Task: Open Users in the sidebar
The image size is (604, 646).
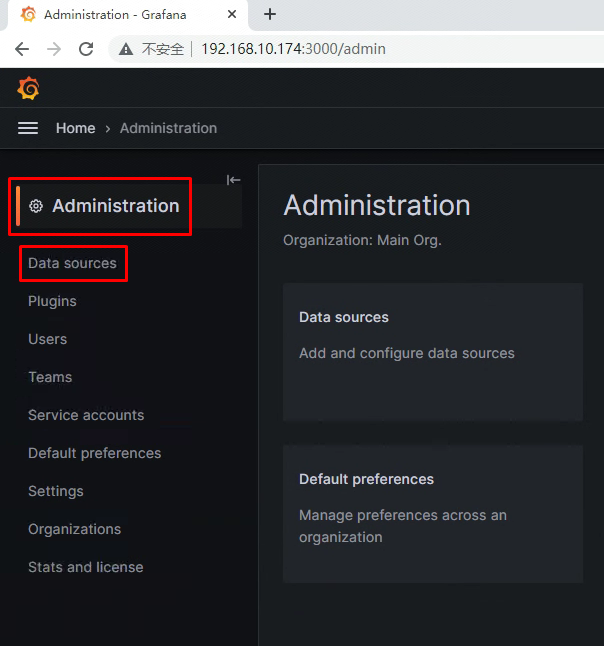Action: (x=47, y=339)
